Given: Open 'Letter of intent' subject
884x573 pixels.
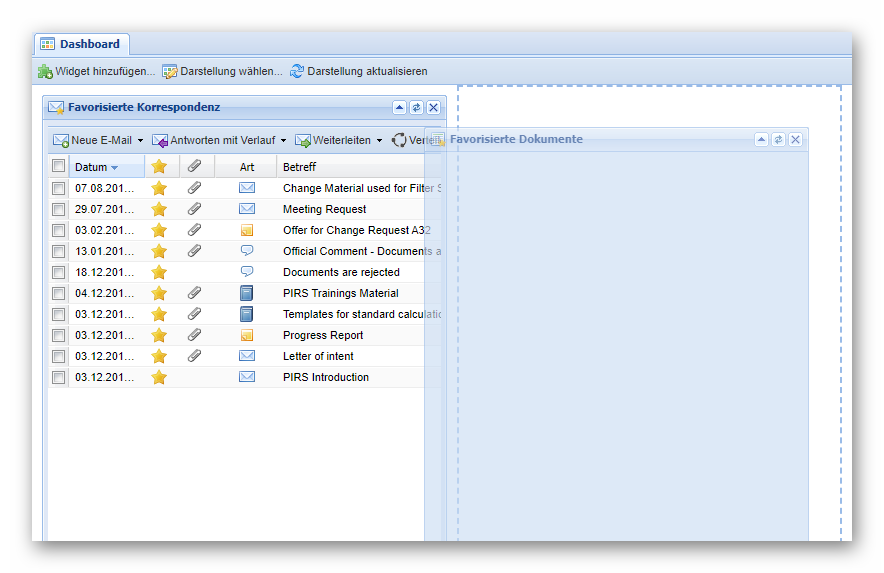Looking at the screenshot, I should (x=318, y=356).
